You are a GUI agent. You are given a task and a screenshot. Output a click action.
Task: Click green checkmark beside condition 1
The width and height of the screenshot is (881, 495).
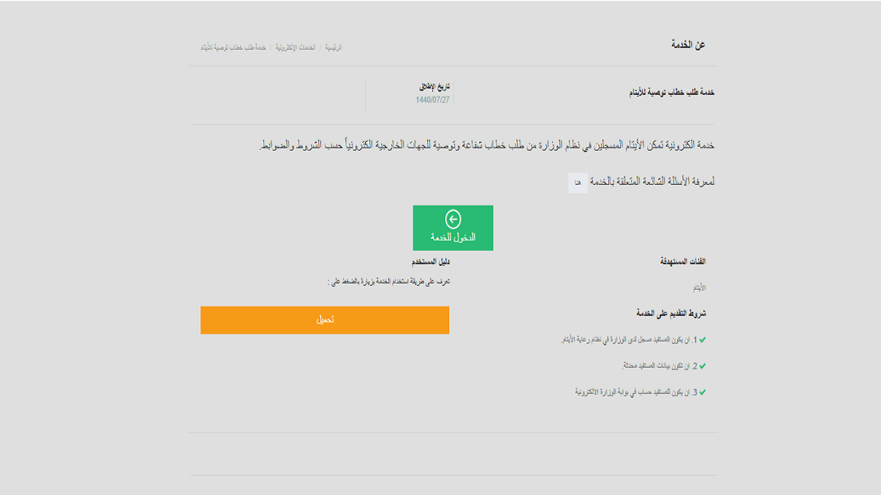[x=702, y=340]
